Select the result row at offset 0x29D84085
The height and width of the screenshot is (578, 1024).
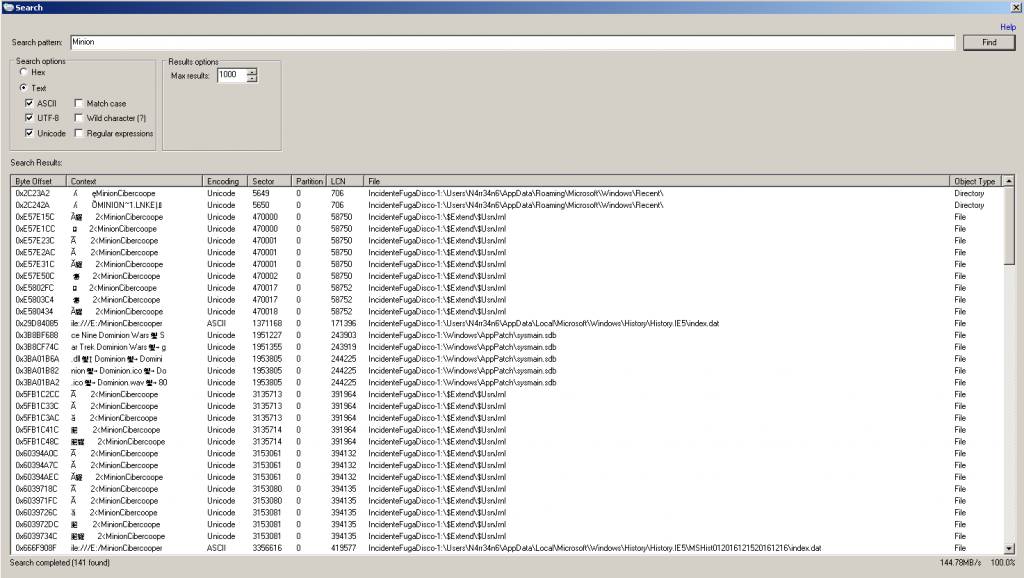38,323
